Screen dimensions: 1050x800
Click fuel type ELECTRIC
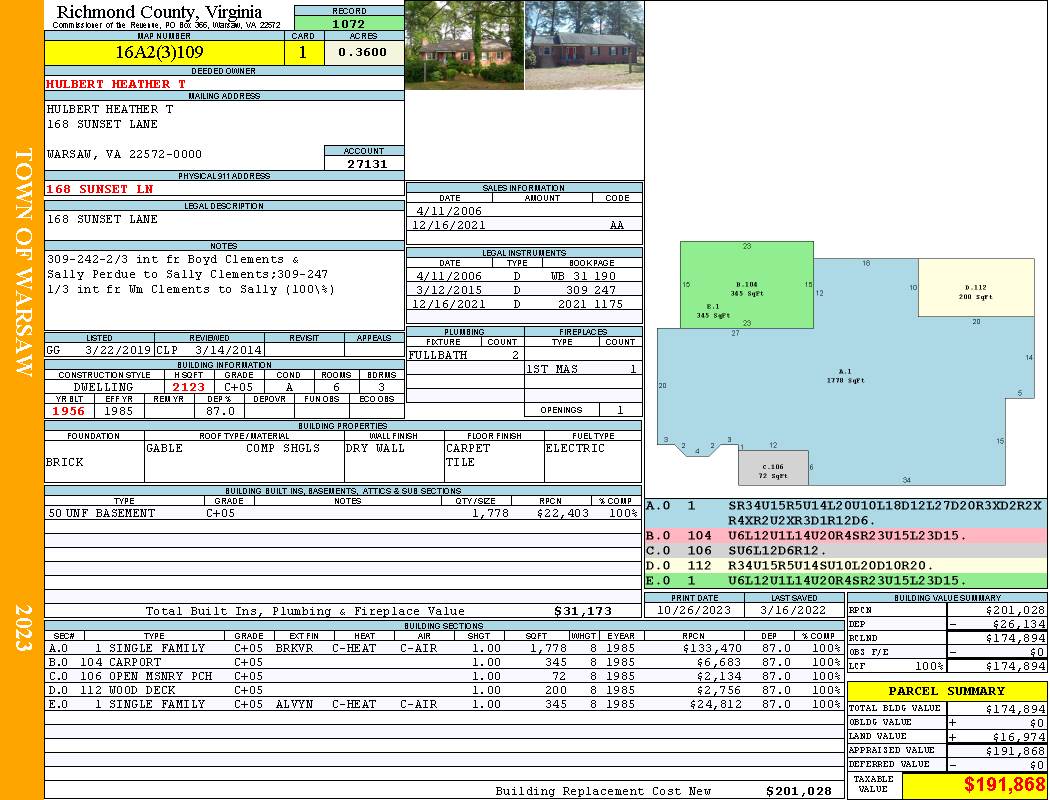(x=575, y=448)
